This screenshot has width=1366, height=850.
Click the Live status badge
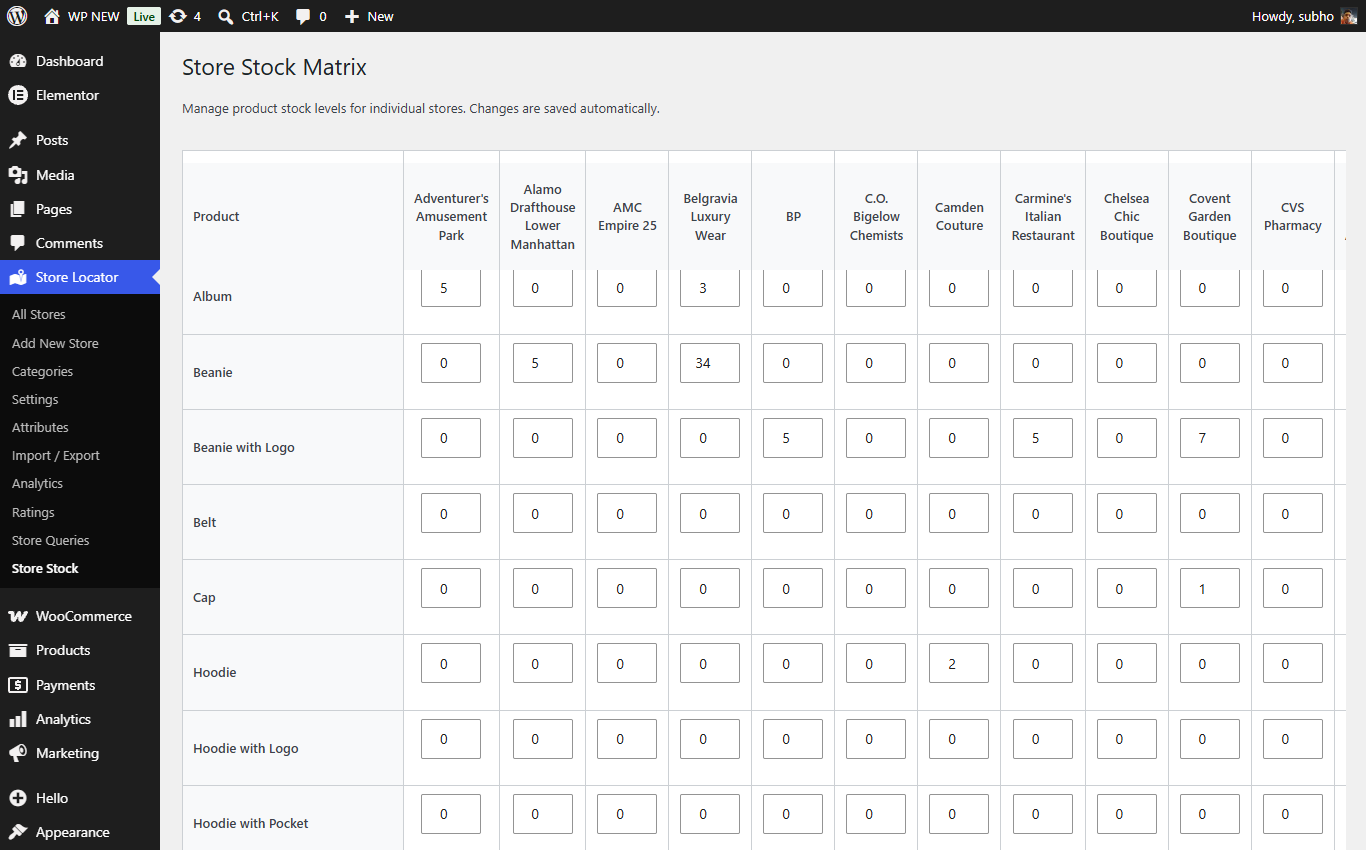click(144, 16)
